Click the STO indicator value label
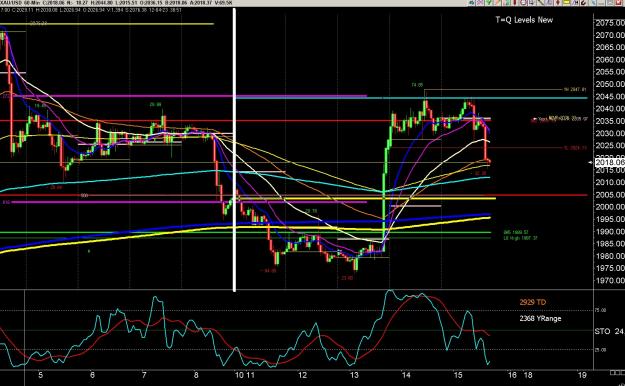Screen dimensions: 625x386 [609, 331]
